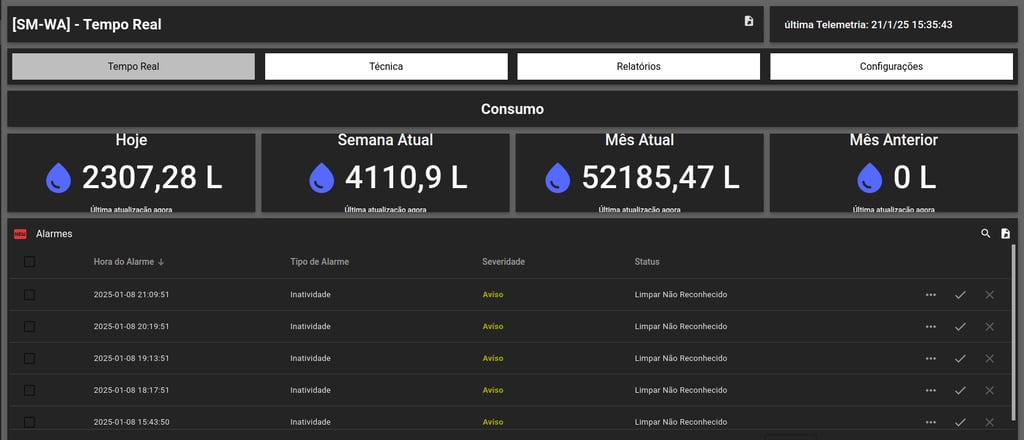The height and width of the screenshot is (440, 1024).
Task: Click the 2307,28 L value
Action: point(152,178)
